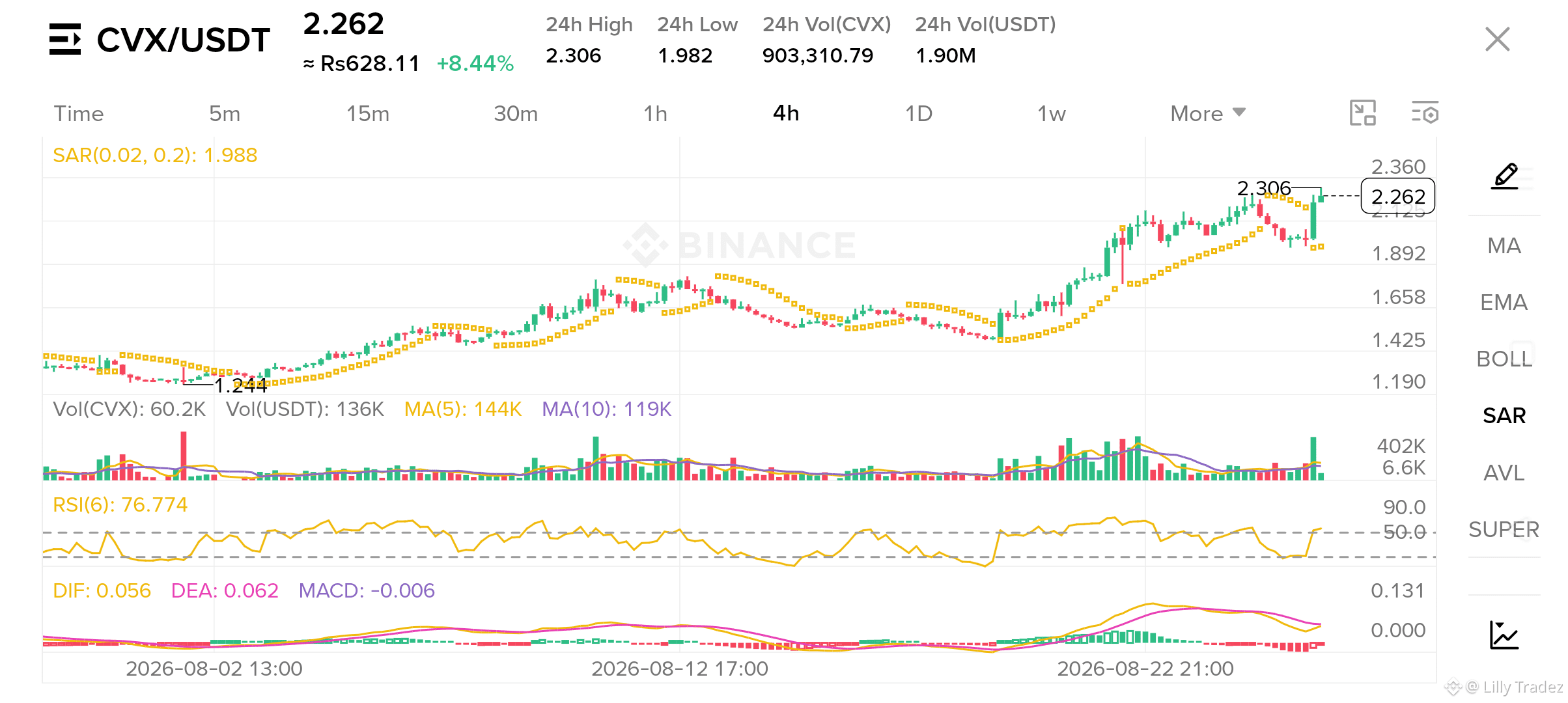Expand the More intervals dropdown
1568x703 pixels.
coord(1208,114)
